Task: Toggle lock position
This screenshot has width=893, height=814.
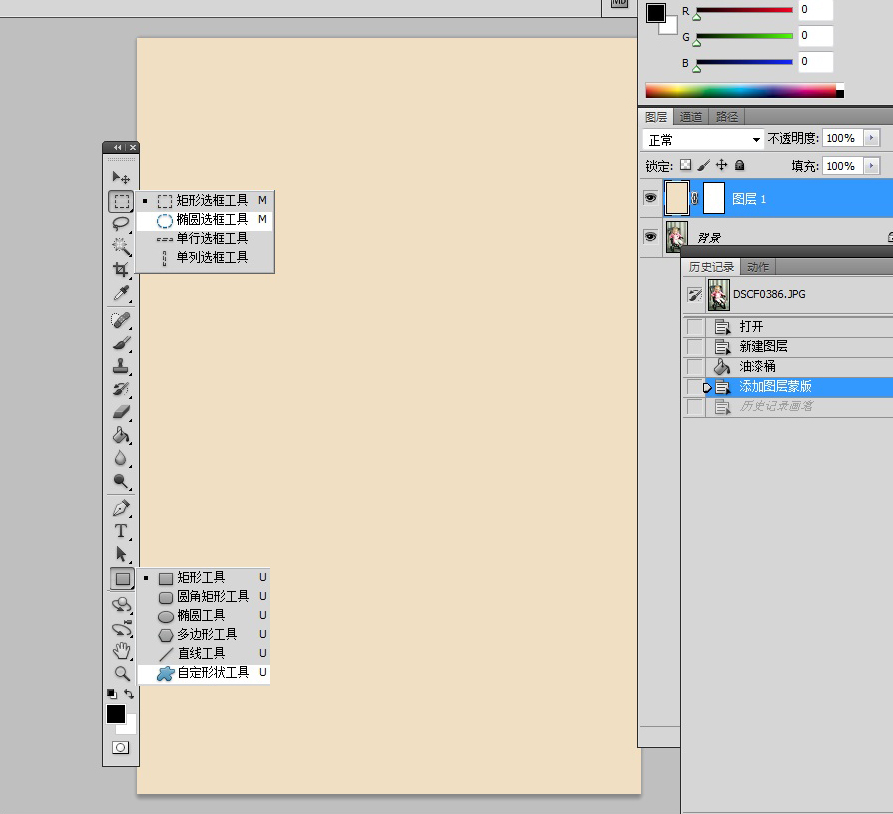Action: point(722,165)
